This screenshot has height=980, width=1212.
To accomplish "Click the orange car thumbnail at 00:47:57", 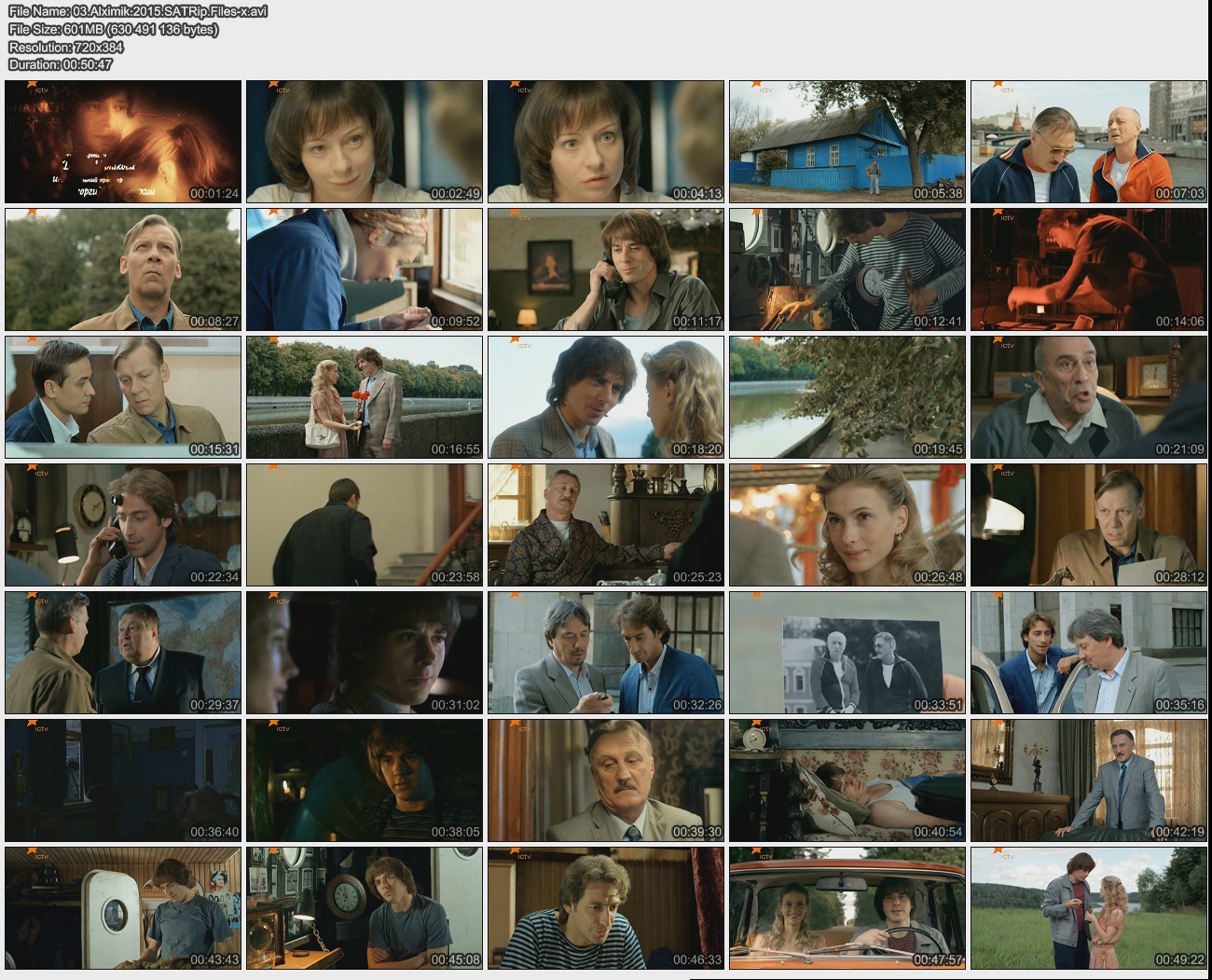I will pos(847,908).
